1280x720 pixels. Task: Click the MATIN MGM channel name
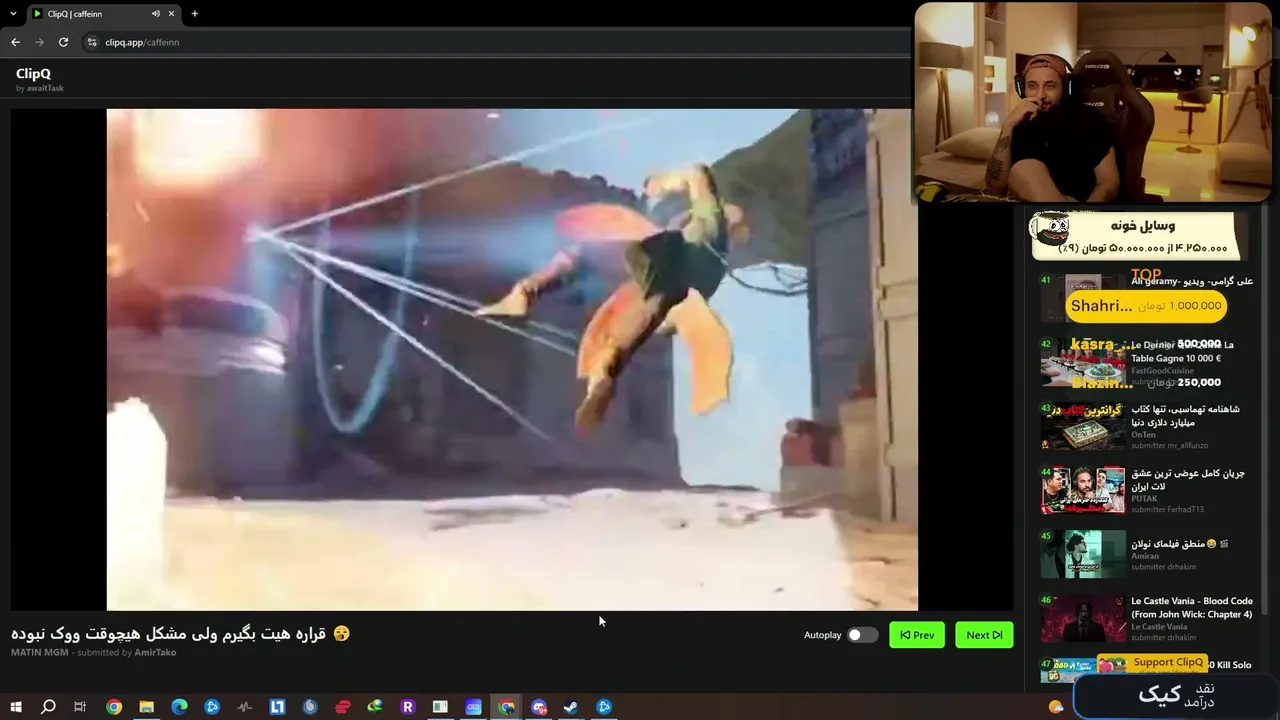[39, 652]
